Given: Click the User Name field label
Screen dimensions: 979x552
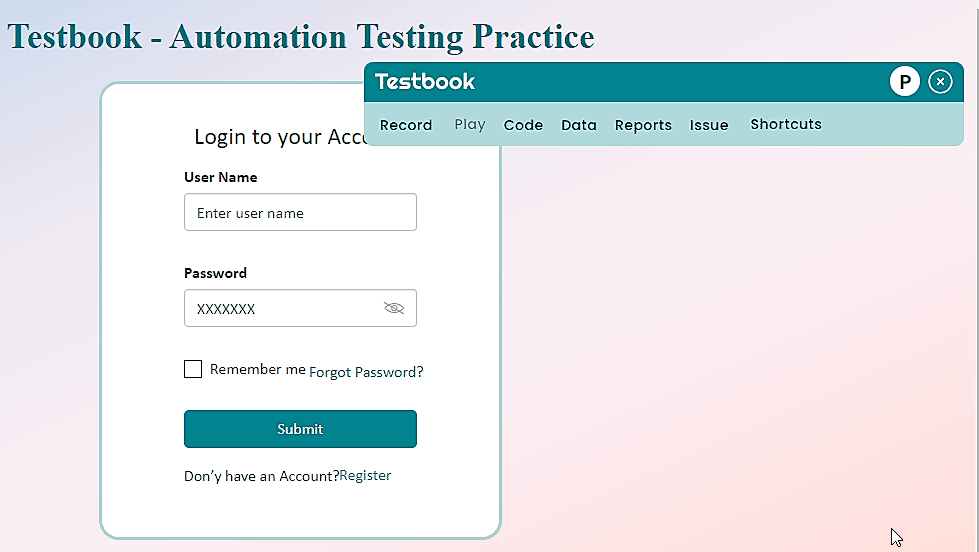Looking at the screenshot, I should 221,177.
